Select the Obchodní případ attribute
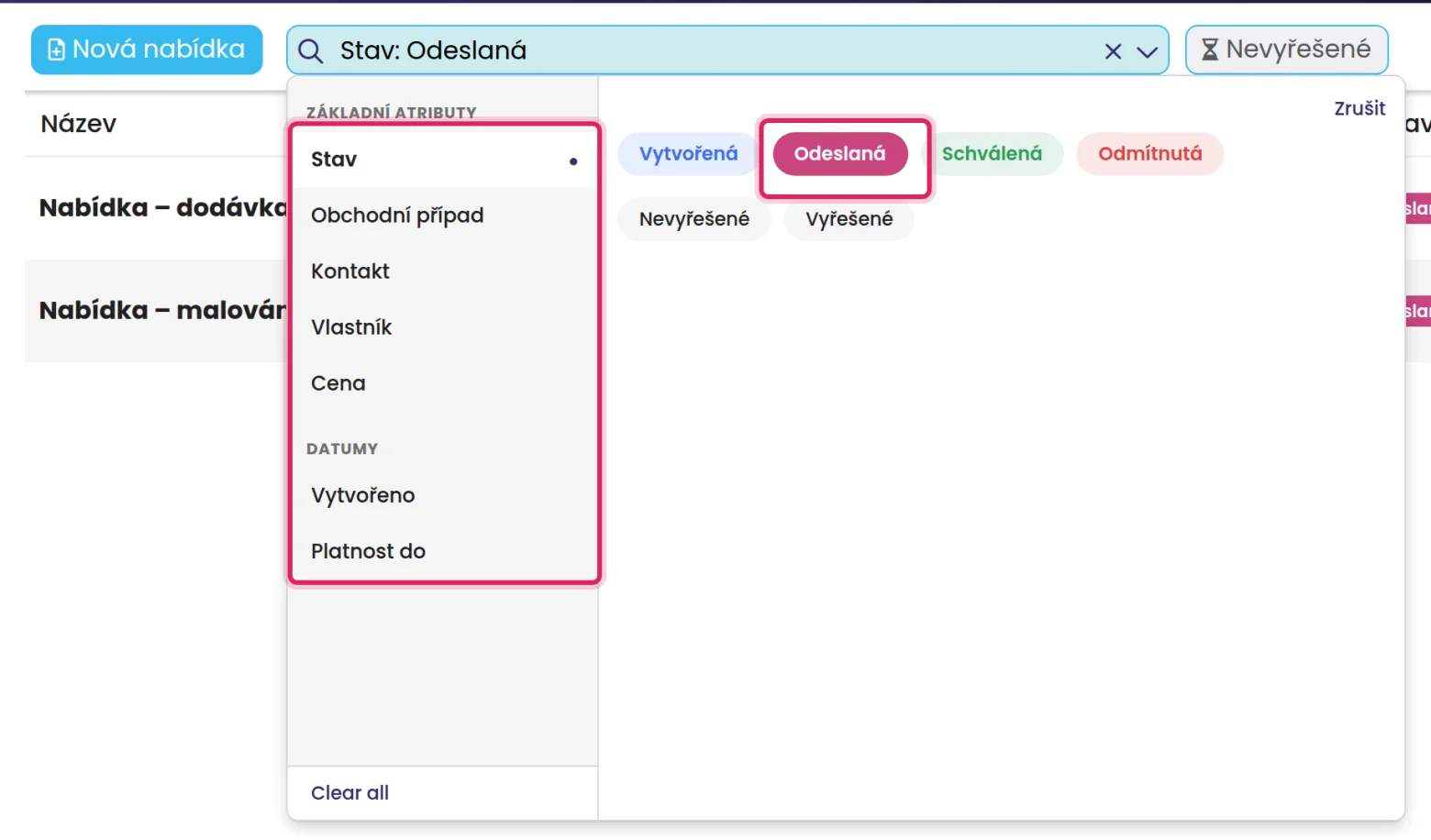 click(x=444, y=216)
